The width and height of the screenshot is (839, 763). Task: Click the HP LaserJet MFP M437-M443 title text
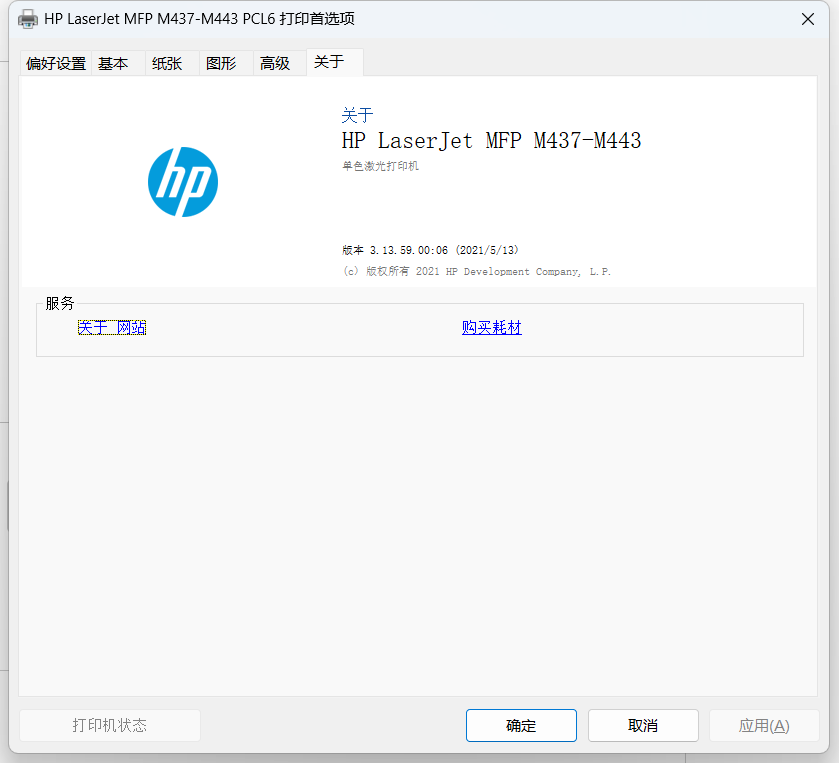point(493,140)
